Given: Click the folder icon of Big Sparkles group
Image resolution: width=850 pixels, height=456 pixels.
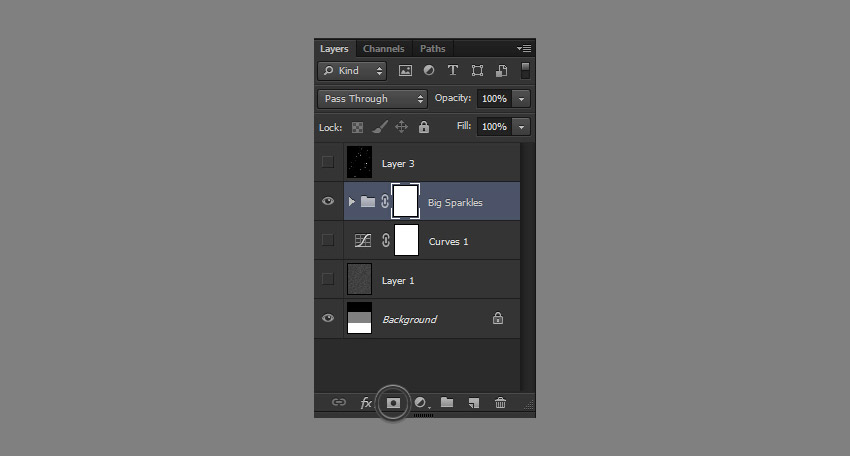Looking at the screenshot, I should 368,202.
